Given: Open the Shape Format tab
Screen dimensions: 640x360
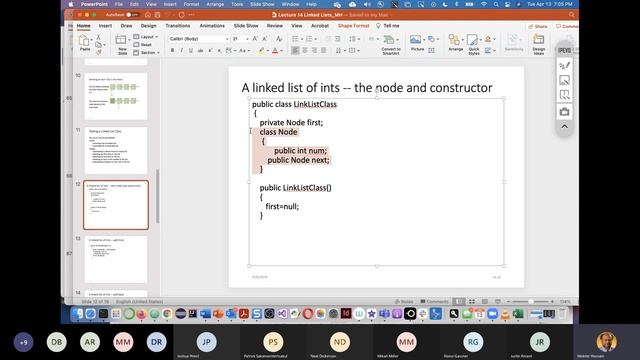Looking at the screenshot, I should (353, 26).
